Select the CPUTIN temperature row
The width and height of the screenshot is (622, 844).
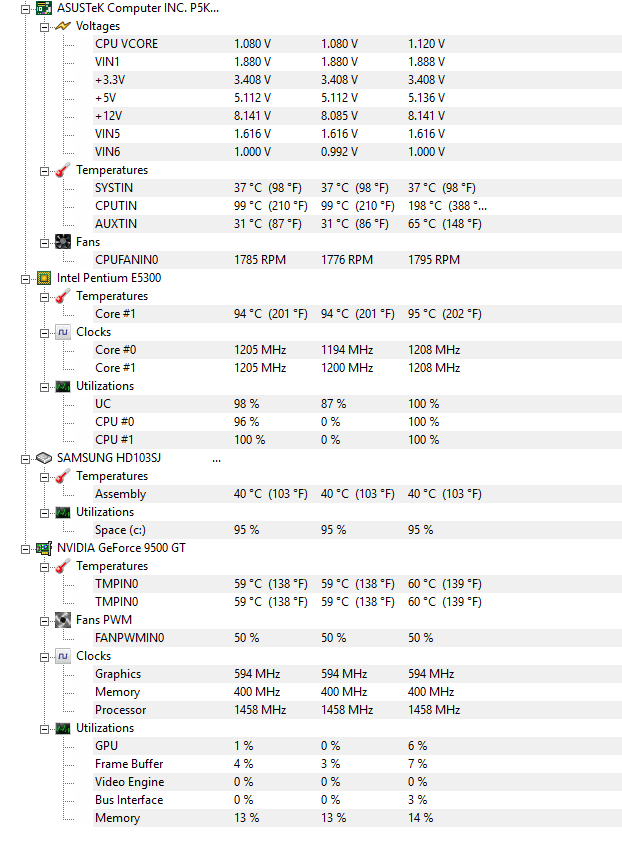pos(357,206)
